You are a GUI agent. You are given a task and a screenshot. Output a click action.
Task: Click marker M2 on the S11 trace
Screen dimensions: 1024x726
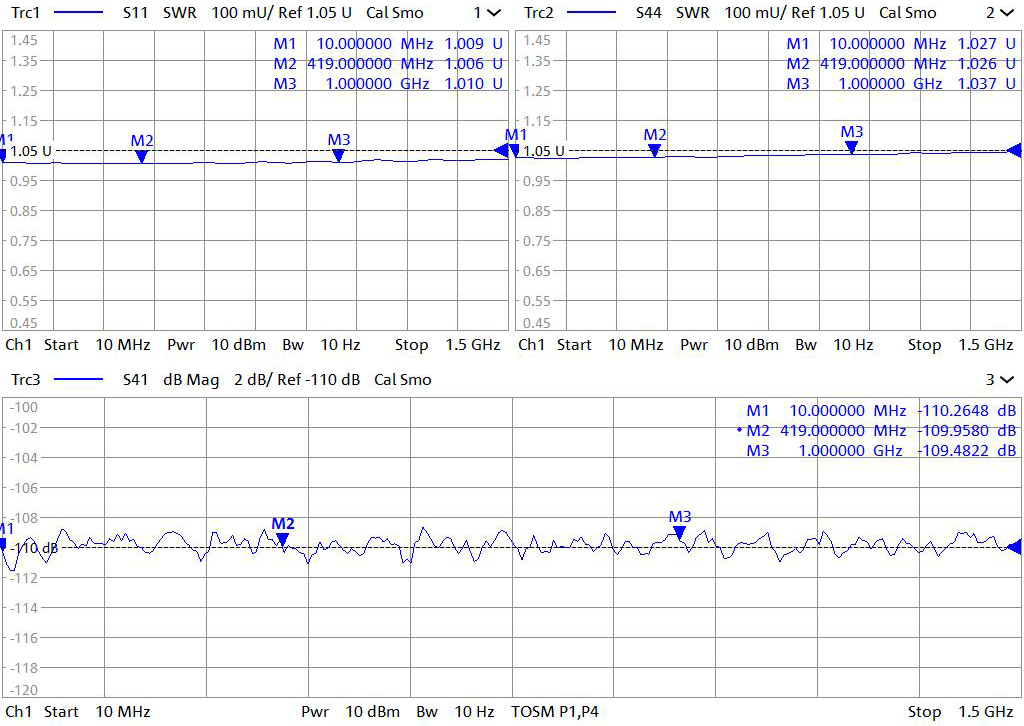click(142, 155)
